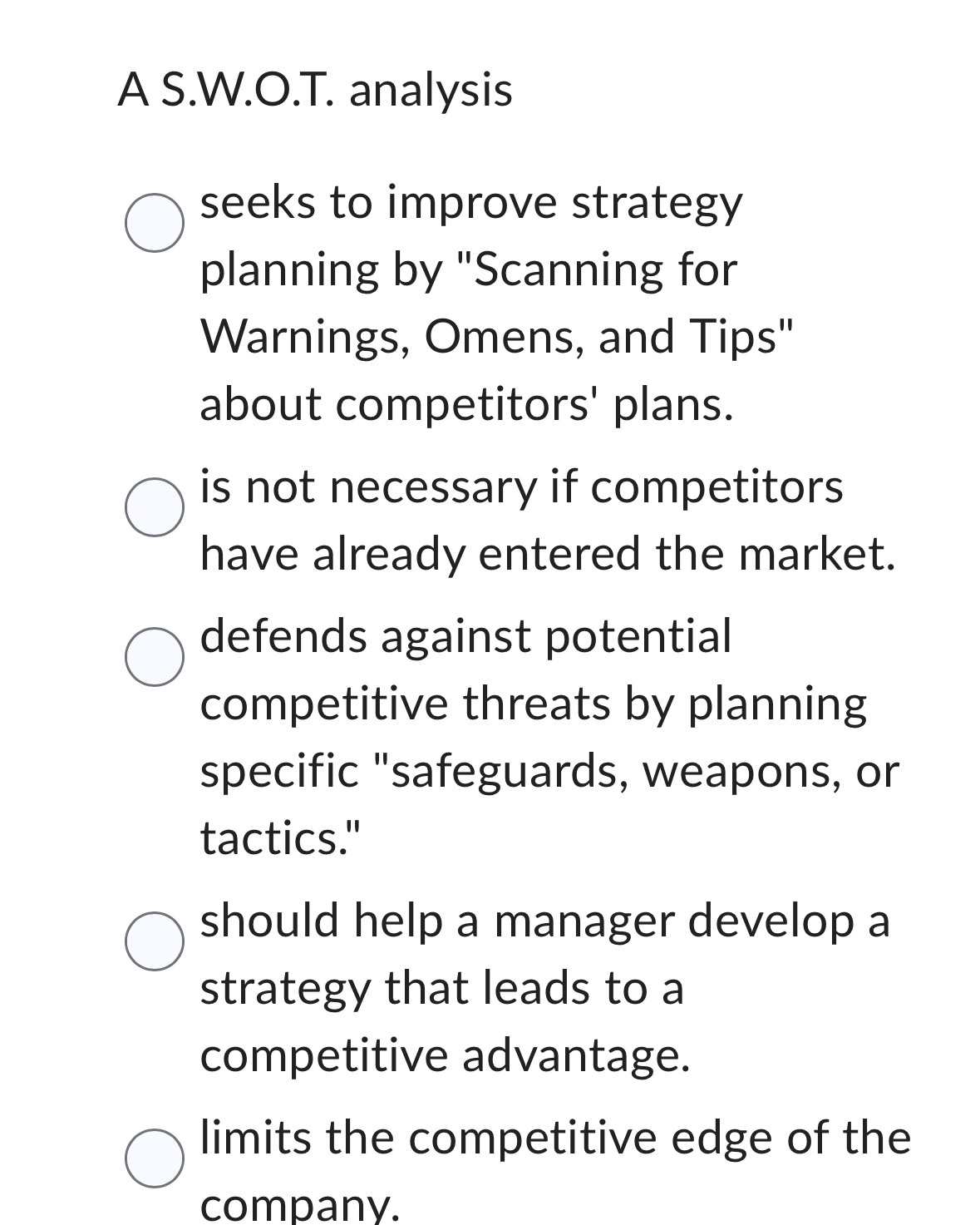The width and height of the screenshot is (980, 1225).
Task: Select the answer about developing competitive advantage
Action: [155, 940]
